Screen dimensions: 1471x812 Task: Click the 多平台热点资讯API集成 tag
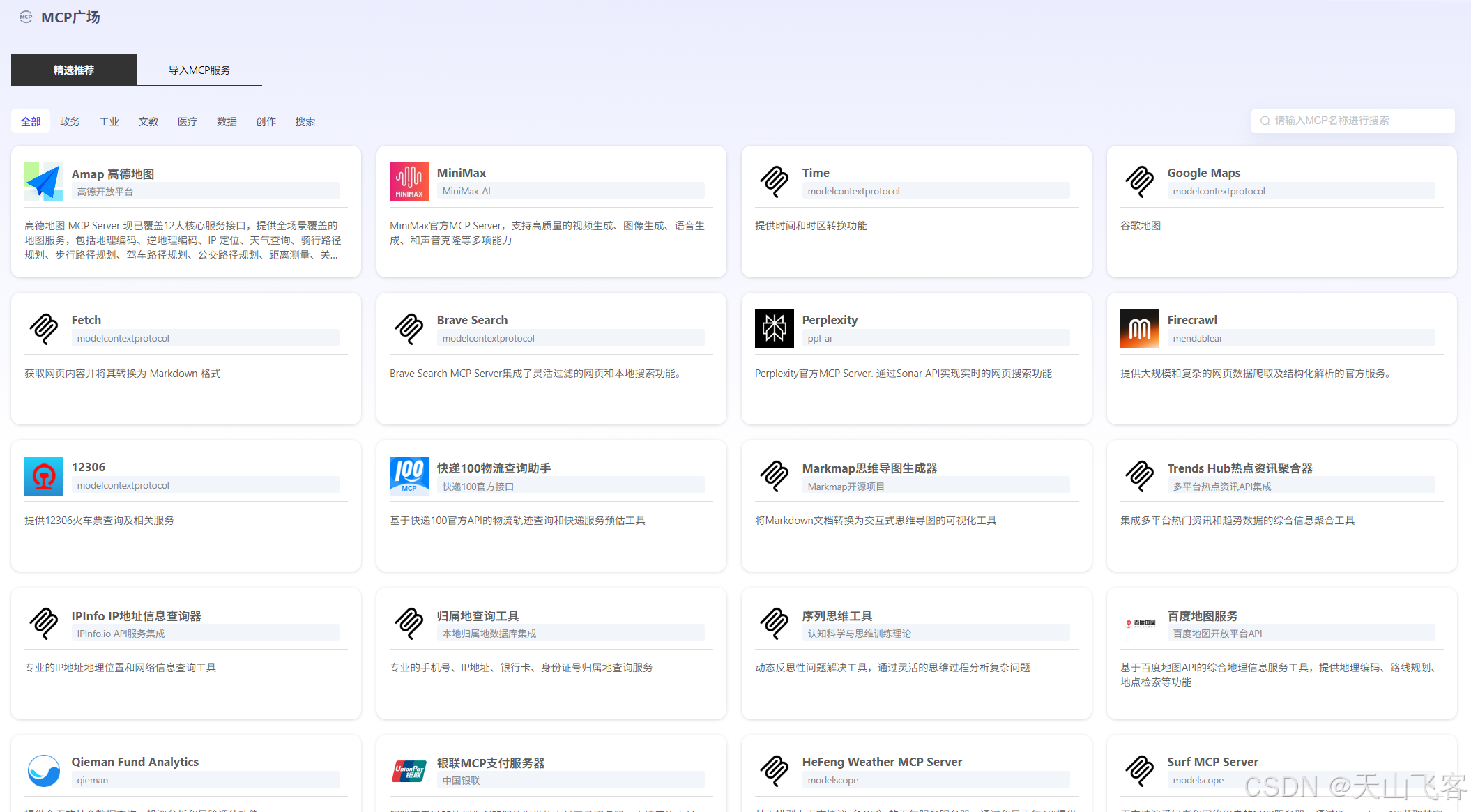(1302, 487)
